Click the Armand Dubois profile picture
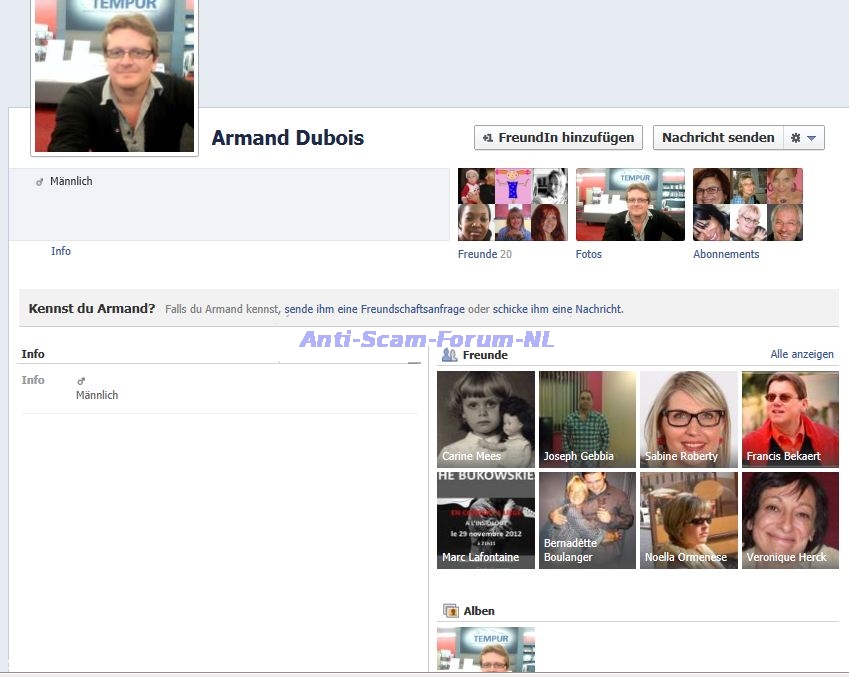This screenshot has width=849, height=677. coord(114,75)
